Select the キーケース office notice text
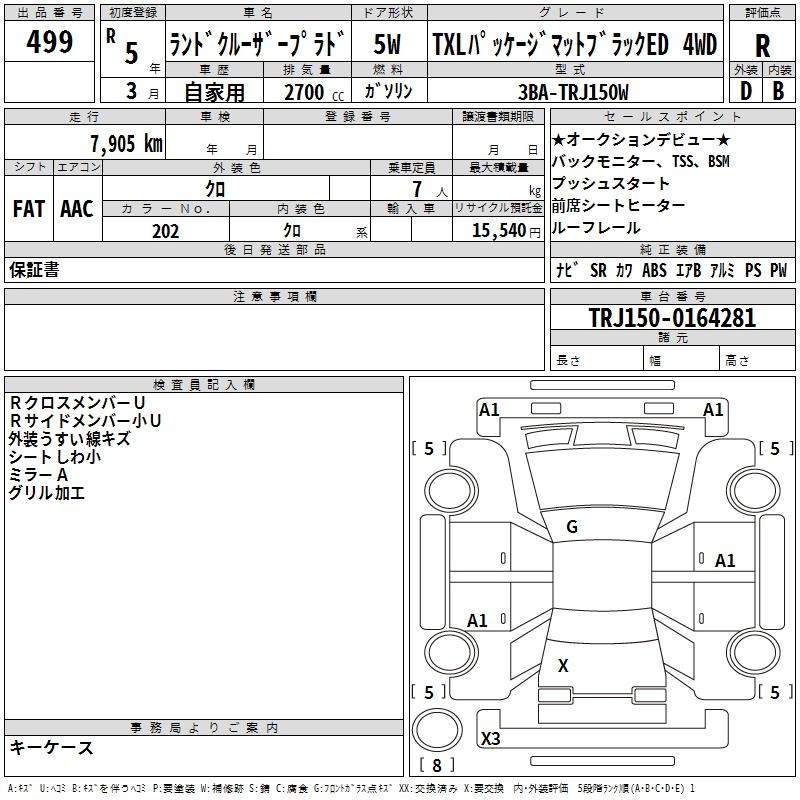Viewport: 800px width, 800px height. (52, 748)
